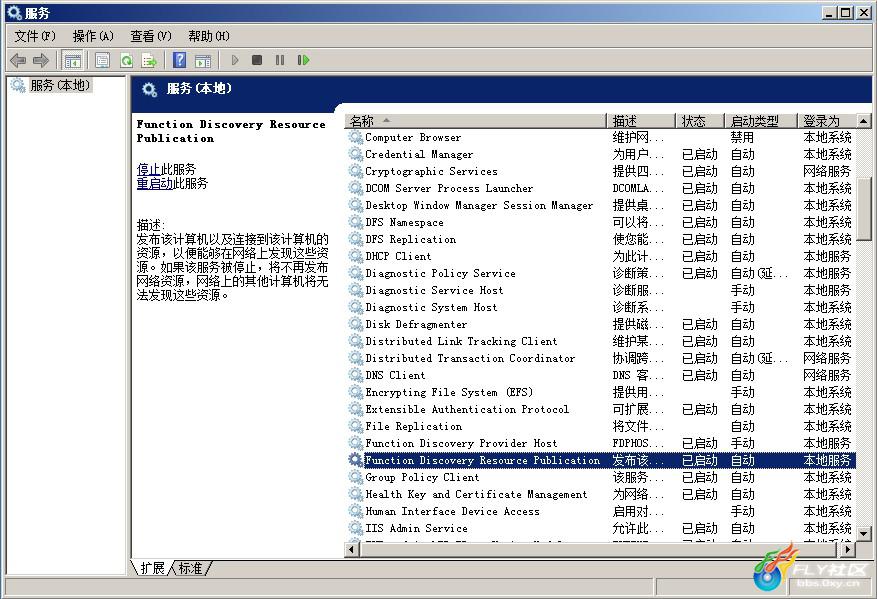Select Diagnostic System Host row

(600, 307)
